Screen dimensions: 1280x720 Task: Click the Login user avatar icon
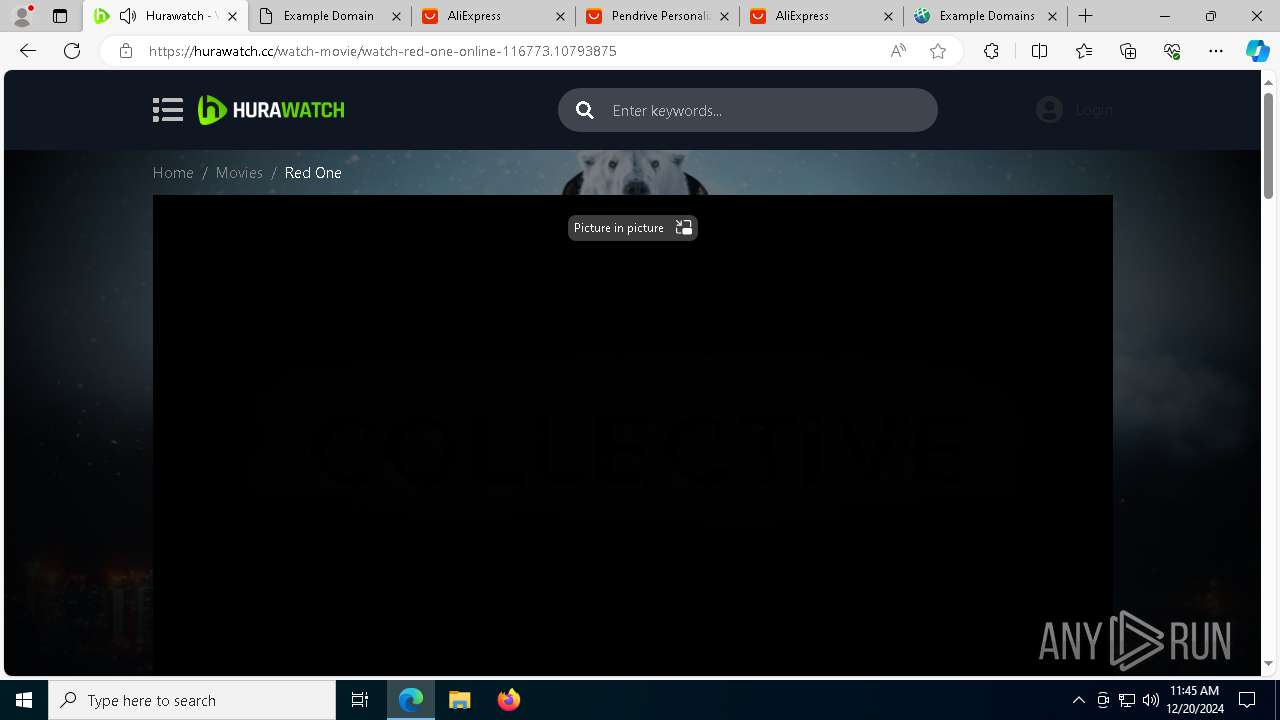(x=1049, y=110)
